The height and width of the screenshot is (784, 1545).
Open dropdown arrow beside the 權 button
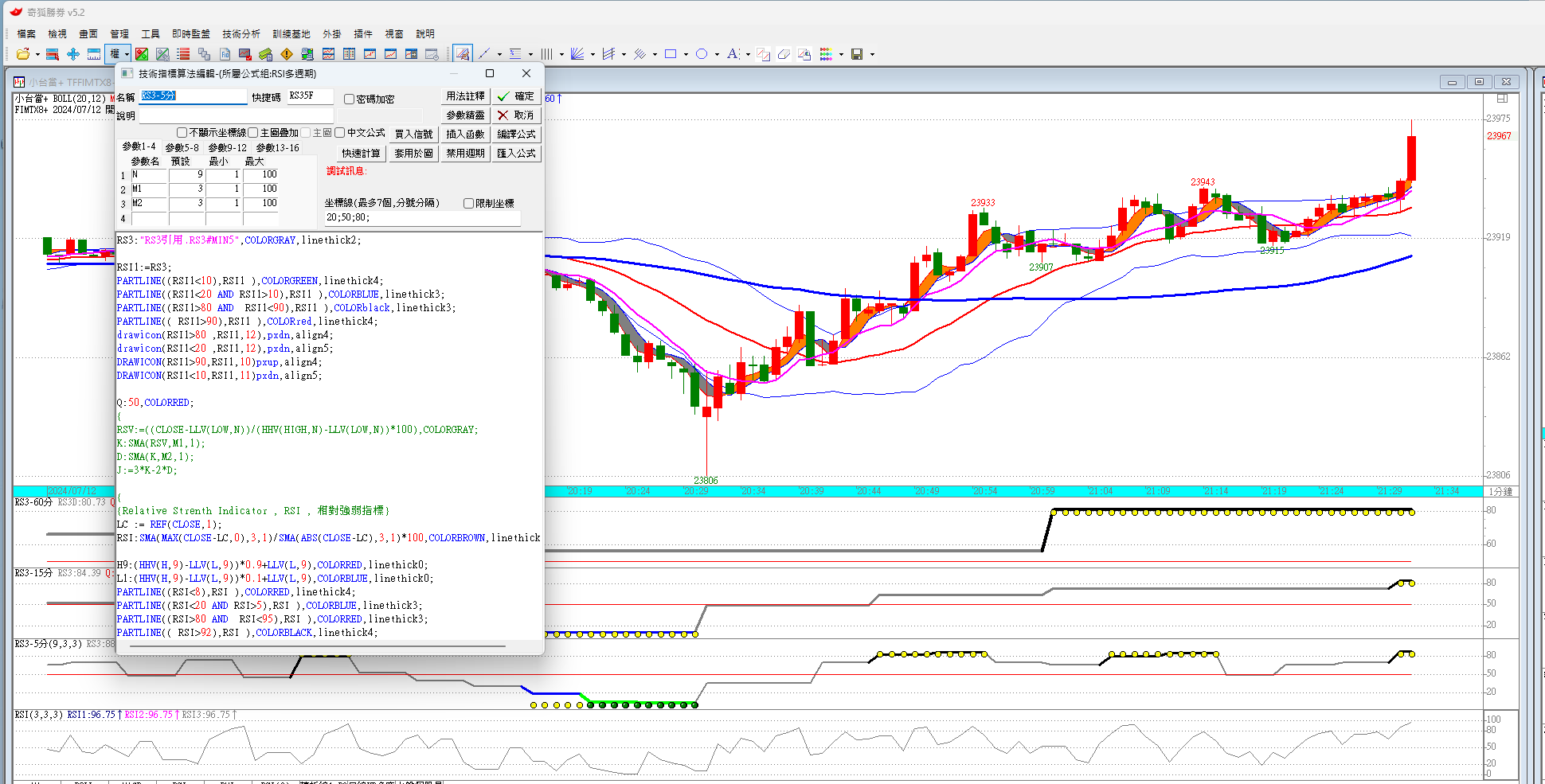pyautogui.click(x=127, y=55)
